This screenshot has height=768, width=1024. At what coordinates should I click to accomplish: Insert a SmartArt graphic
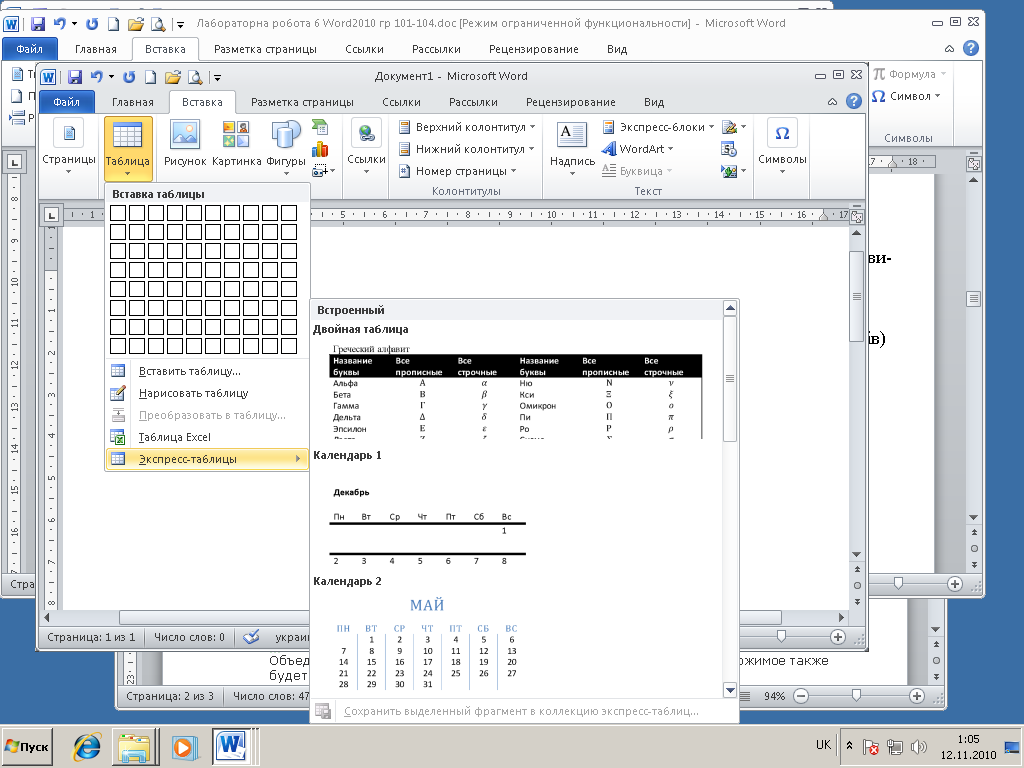point(320,127)
